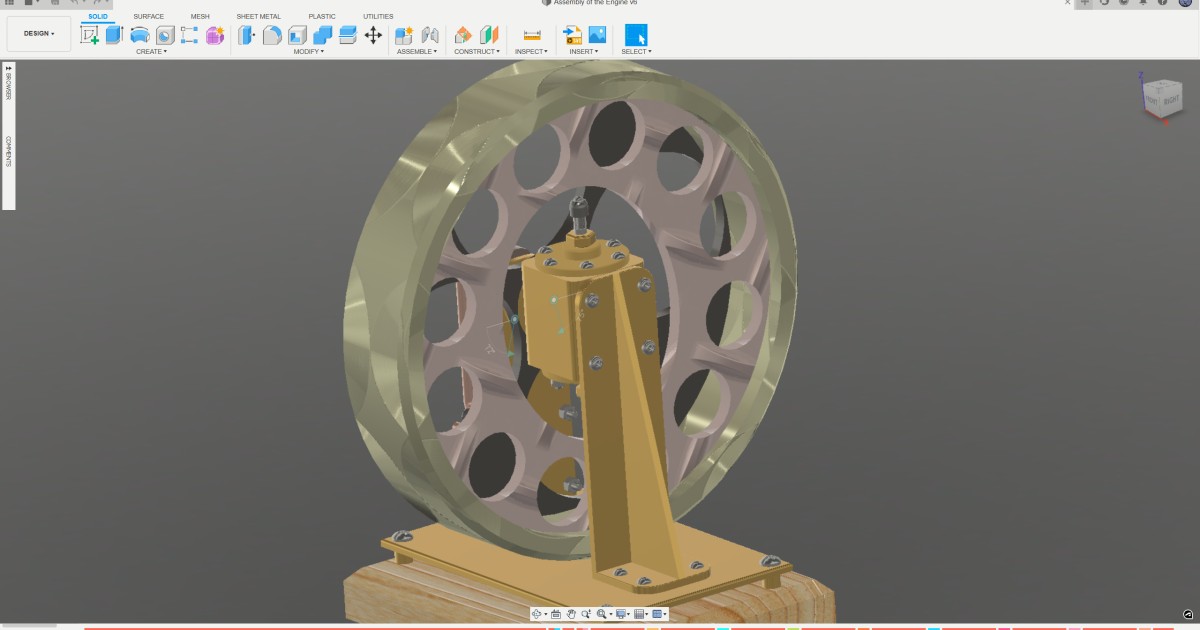Switch to the SHEET METAL tab

click(x=258, y=15)
